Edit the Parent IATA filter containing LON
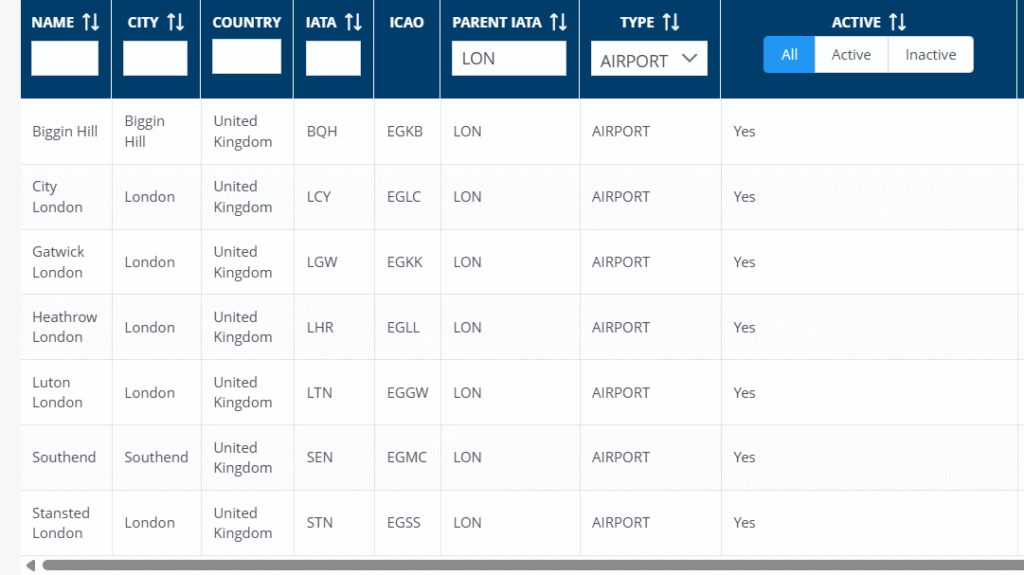 508,58
